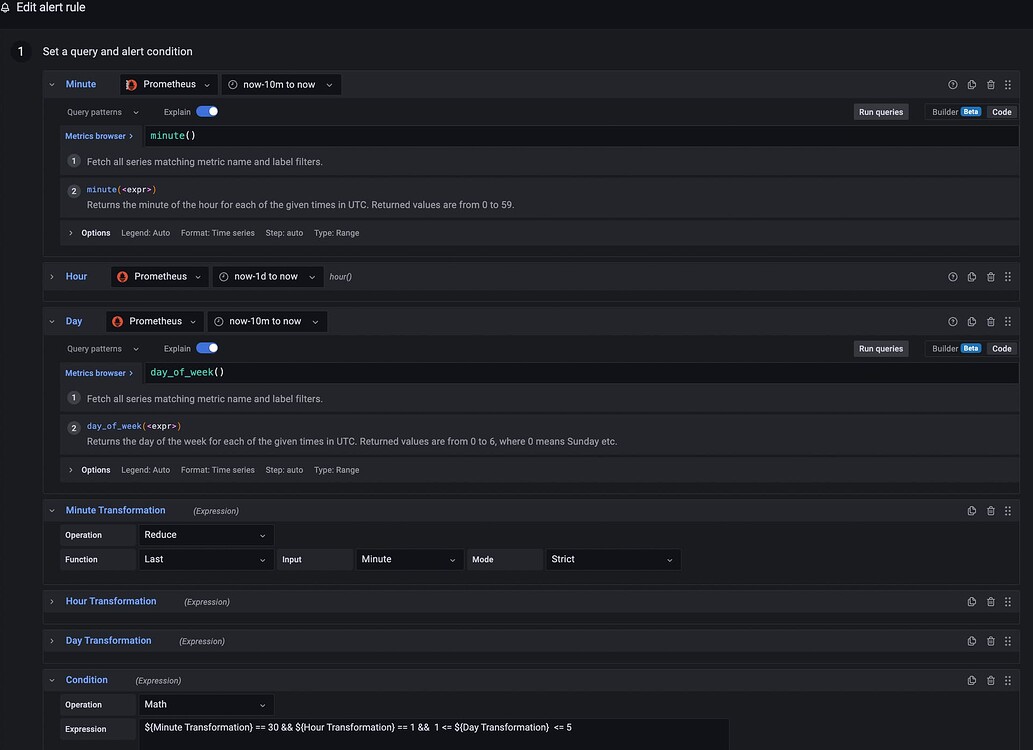Screen dimensions: 1033x750
Task: Duplicate the Minute query
Action: click(x=971, y=83)
